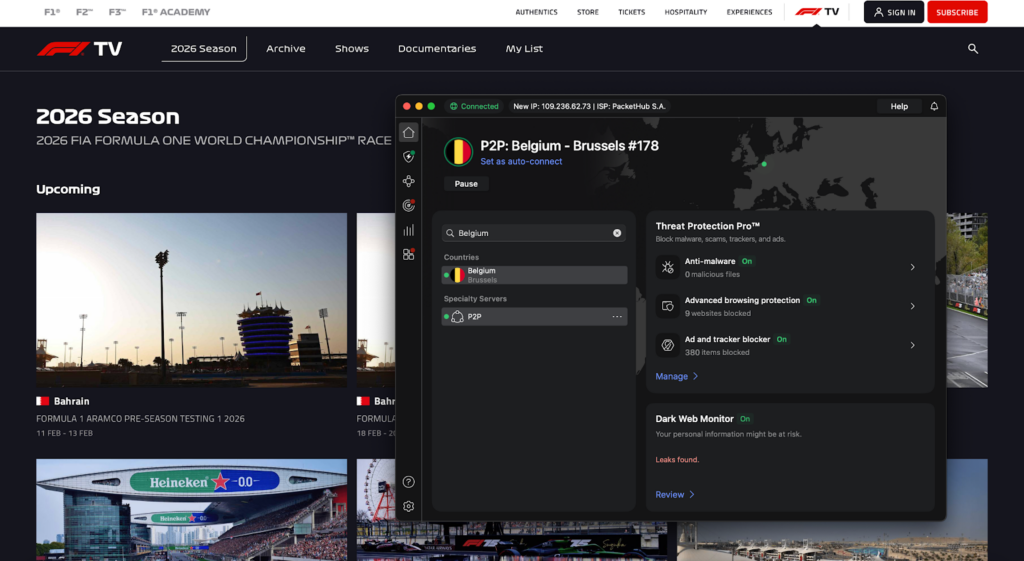Open the Authentics top menu link
Image resolution: width=1024 pixels, height=561 pixels.
[536, 12]
